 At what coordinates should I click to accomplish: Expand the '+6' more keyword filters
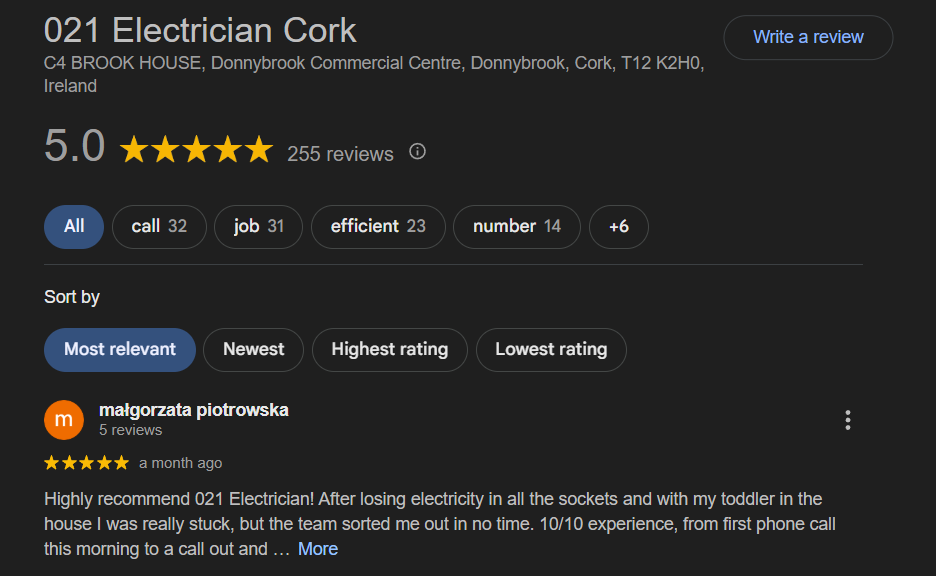619,226
